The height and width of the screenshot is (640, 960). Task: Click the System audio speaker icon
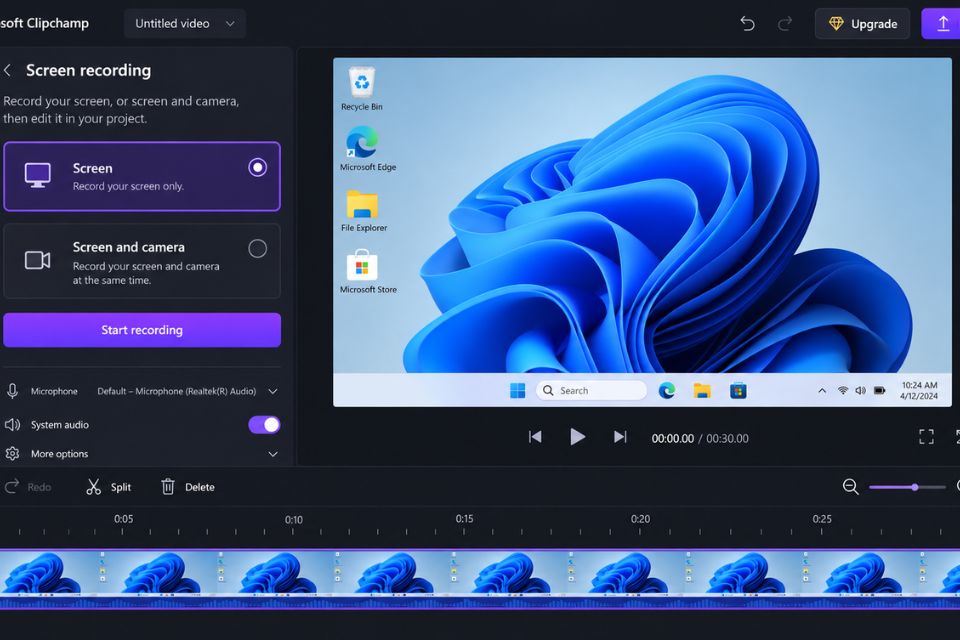click(12, 424)
